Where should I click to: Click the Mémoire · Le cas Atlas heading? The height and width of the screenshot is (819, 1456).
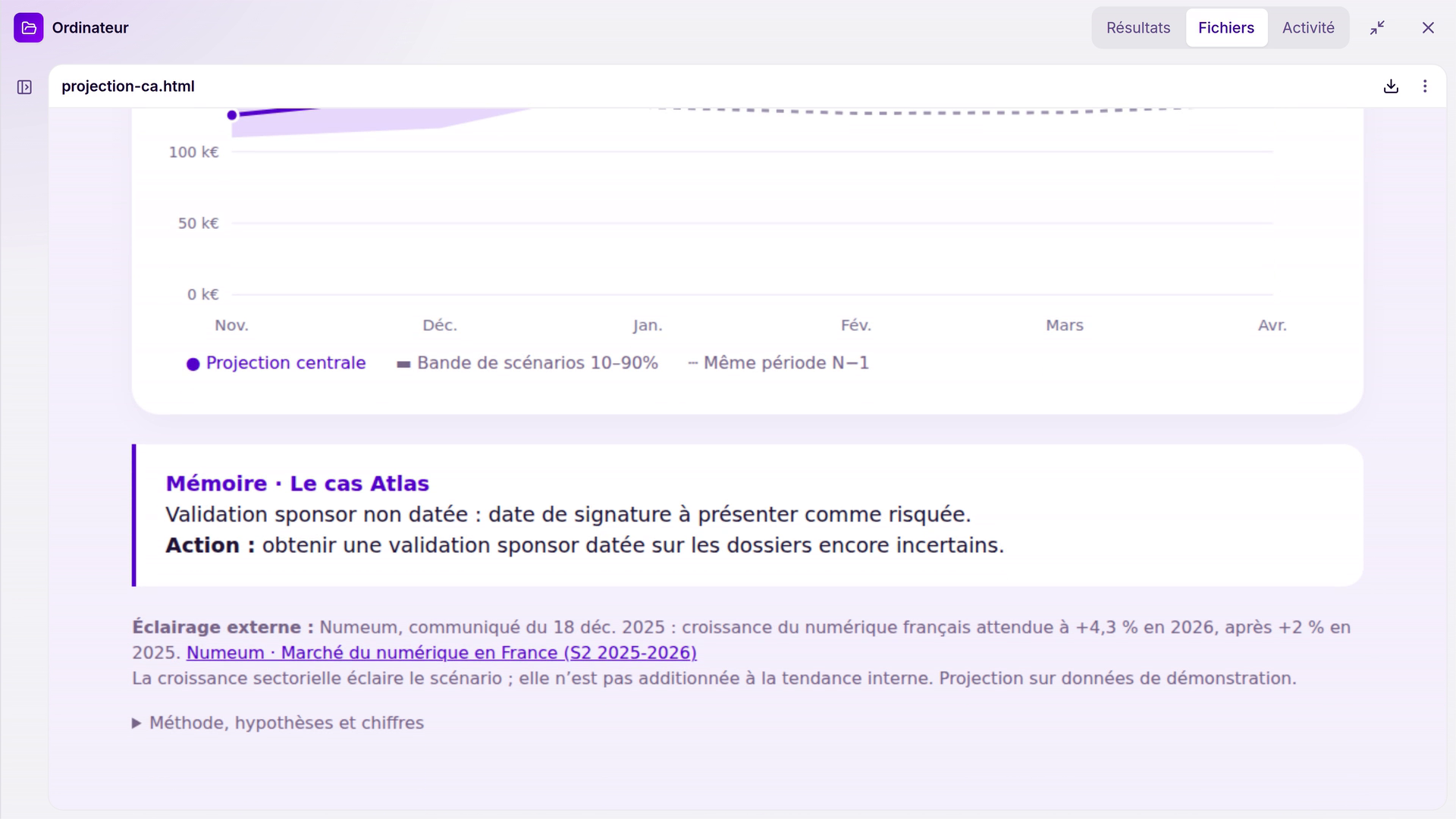(297, 484)
